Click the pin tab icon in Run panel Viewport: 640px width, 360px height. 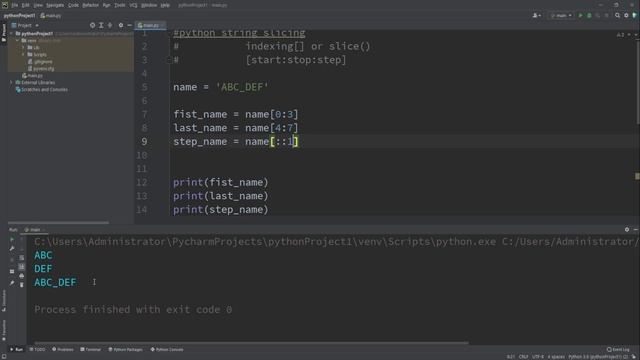(12, 282)
